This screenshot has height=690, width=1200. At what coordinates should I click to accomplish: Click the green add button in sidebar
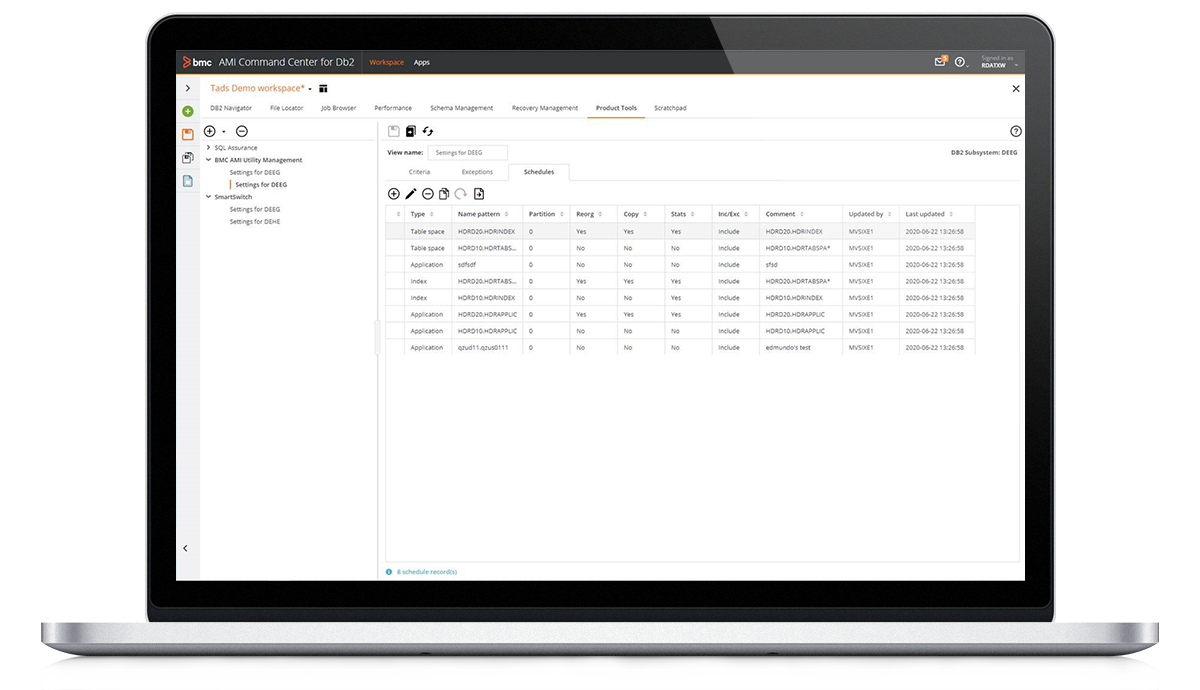coord(187,111)
